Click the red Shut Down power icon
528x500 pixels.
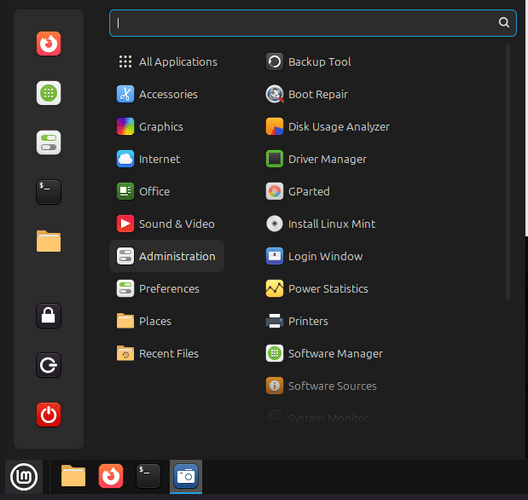(x=48, y=414)
